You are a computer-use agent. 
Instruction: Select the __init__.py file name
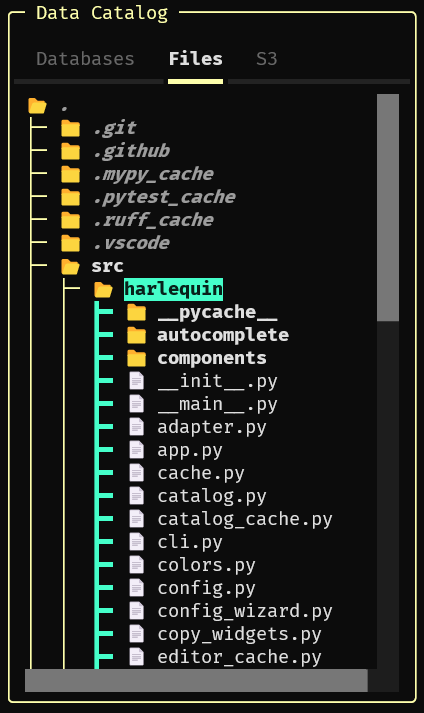click(x=217, y=381)
